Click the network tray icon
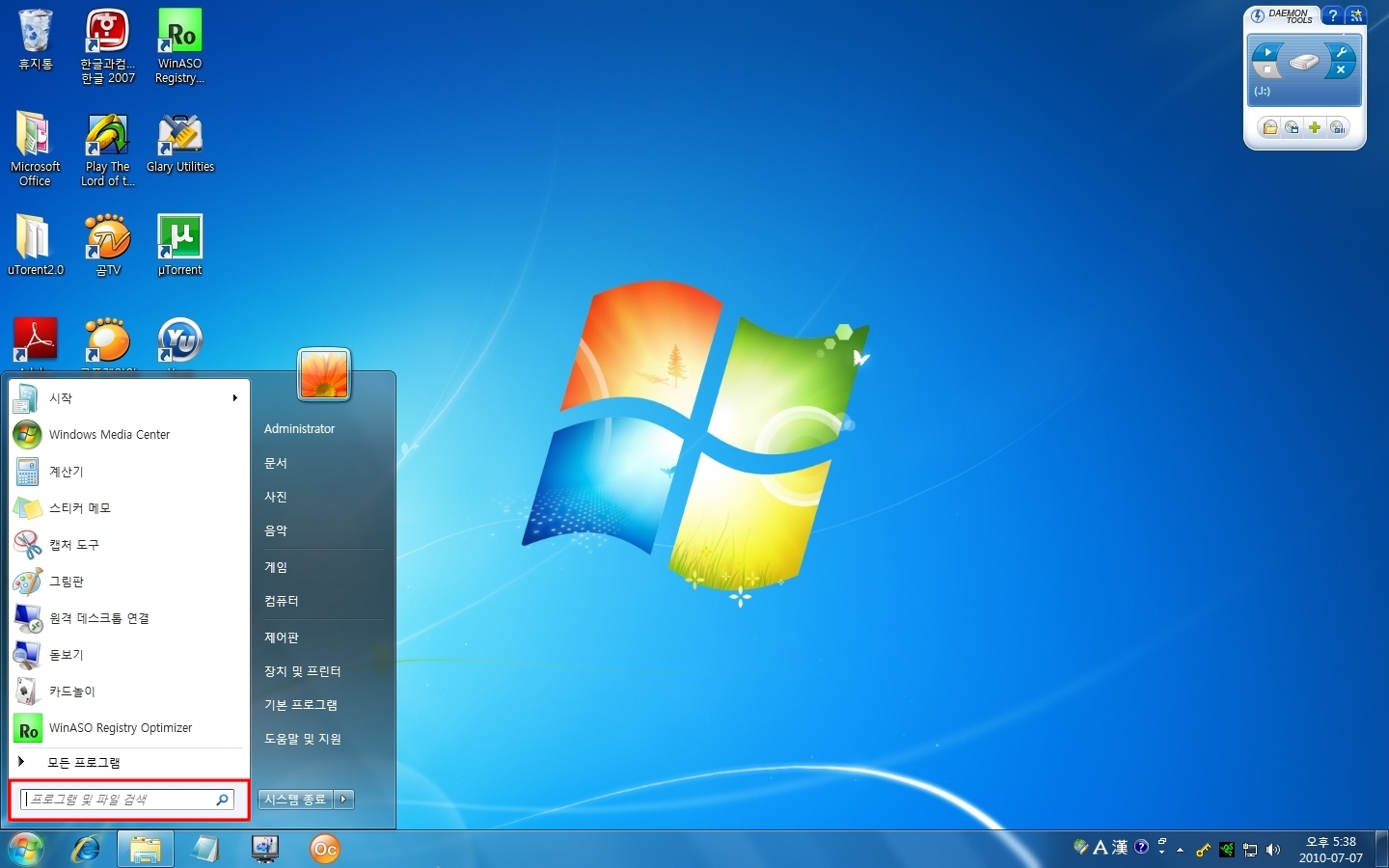 coord(1250,850)
